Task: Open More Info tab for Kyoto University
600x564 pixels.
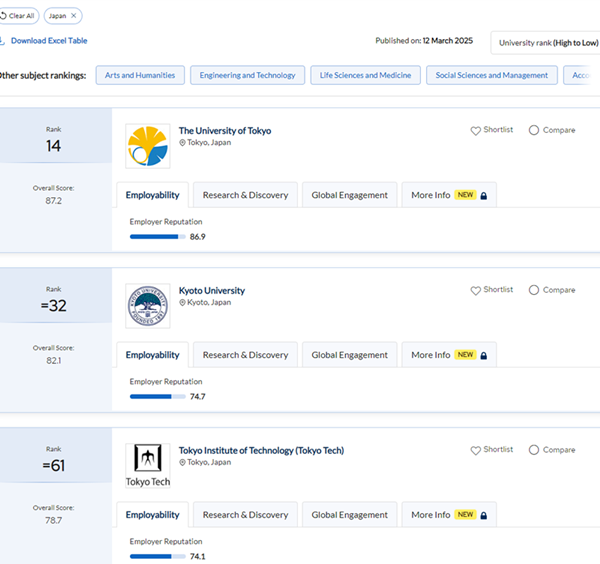Action: (449, 355)
